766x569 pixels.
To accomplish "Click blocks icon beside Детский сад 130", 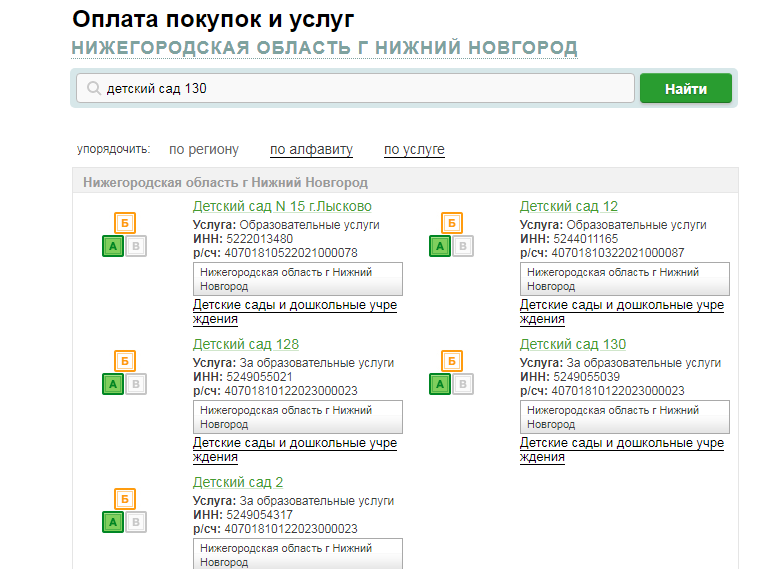I will 451,373.
